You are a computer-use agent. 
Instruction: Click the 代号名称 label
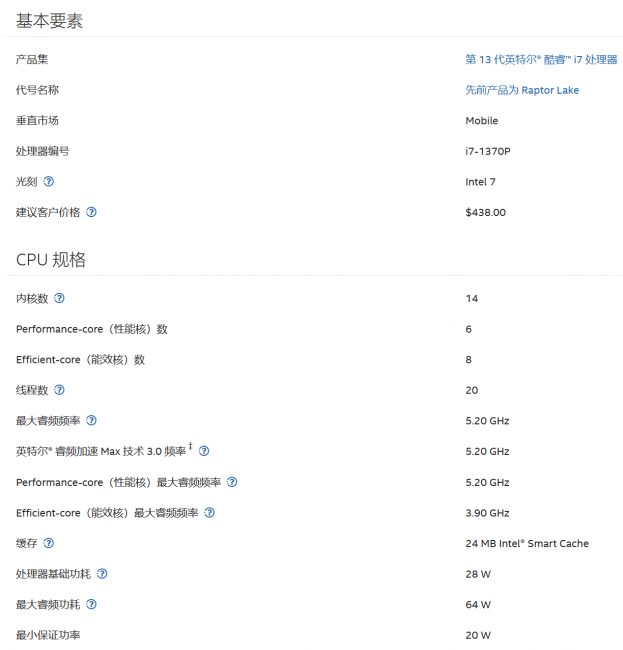(37, 90)
